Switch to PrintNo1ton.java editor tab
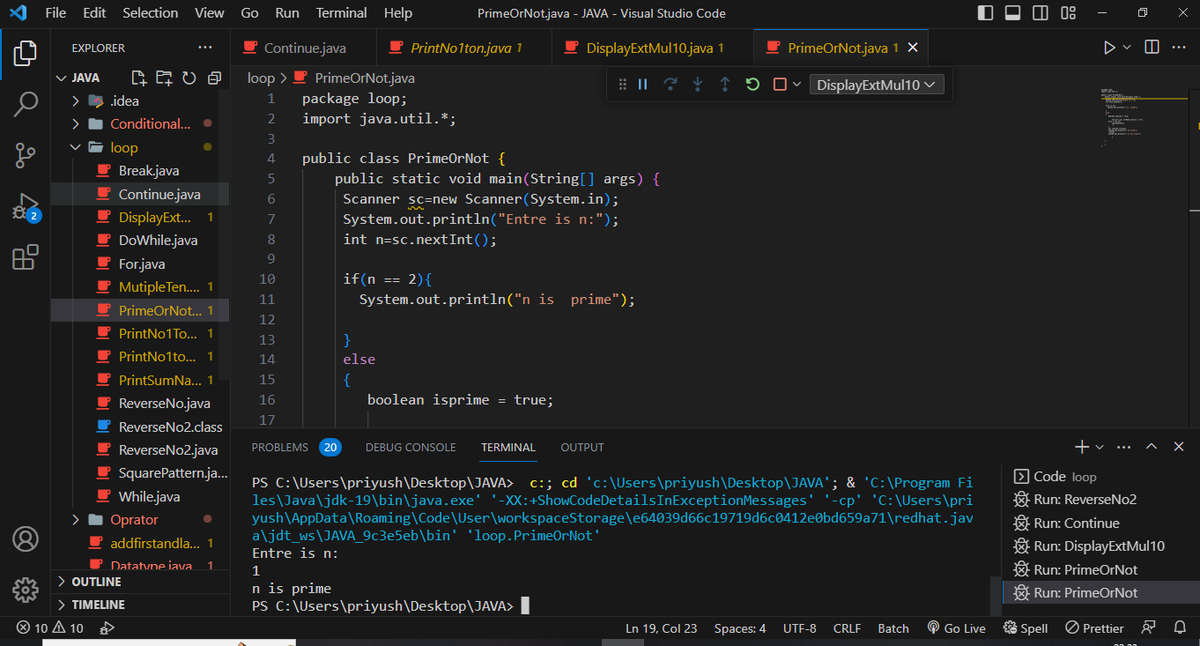This screenshot has width=1200, height=646. pos(466,48)
